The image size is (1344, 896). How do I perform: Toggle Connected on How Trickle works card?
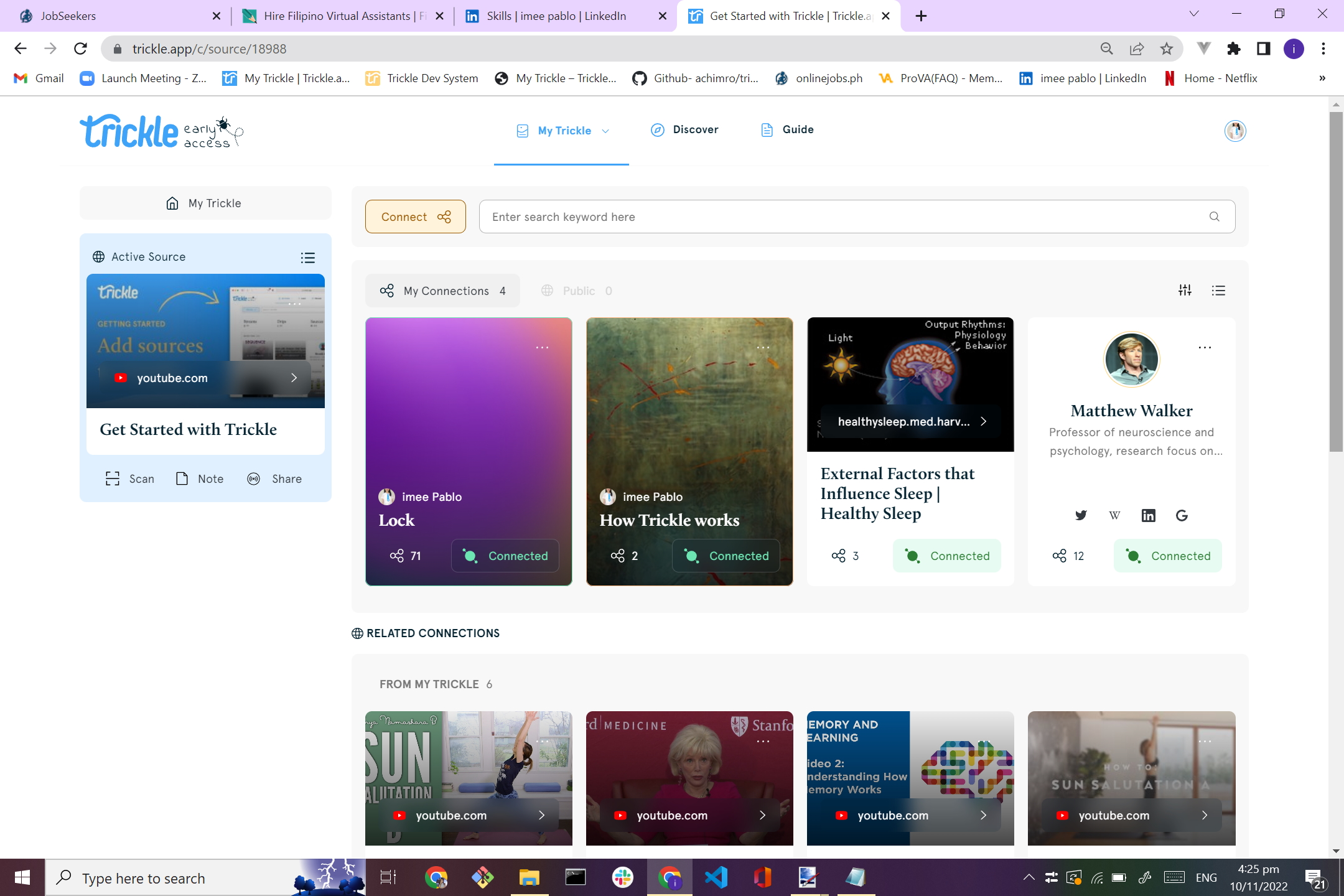726,556
